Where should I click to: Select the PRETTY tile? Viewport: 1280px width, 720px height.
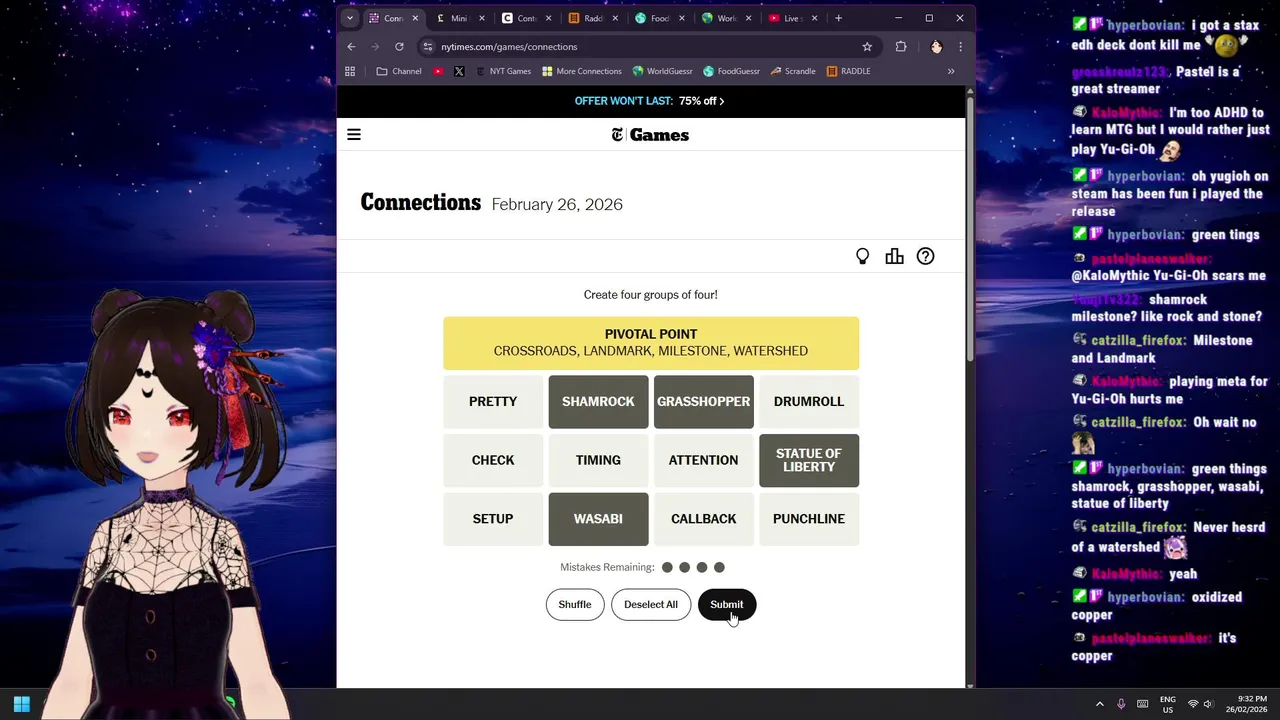coord(493,401)
